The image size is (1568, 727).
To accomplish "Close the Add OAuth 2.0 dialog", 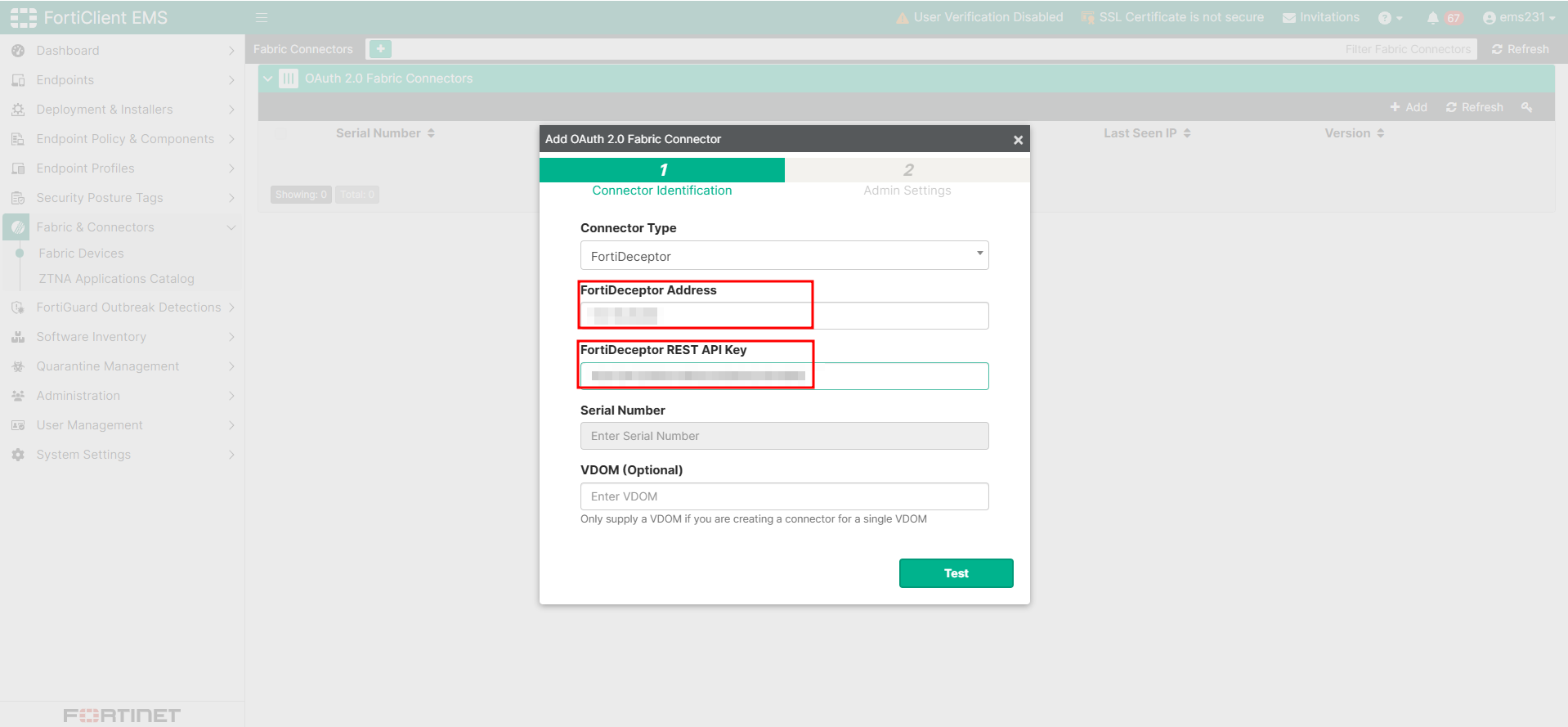I will 1018,140.
